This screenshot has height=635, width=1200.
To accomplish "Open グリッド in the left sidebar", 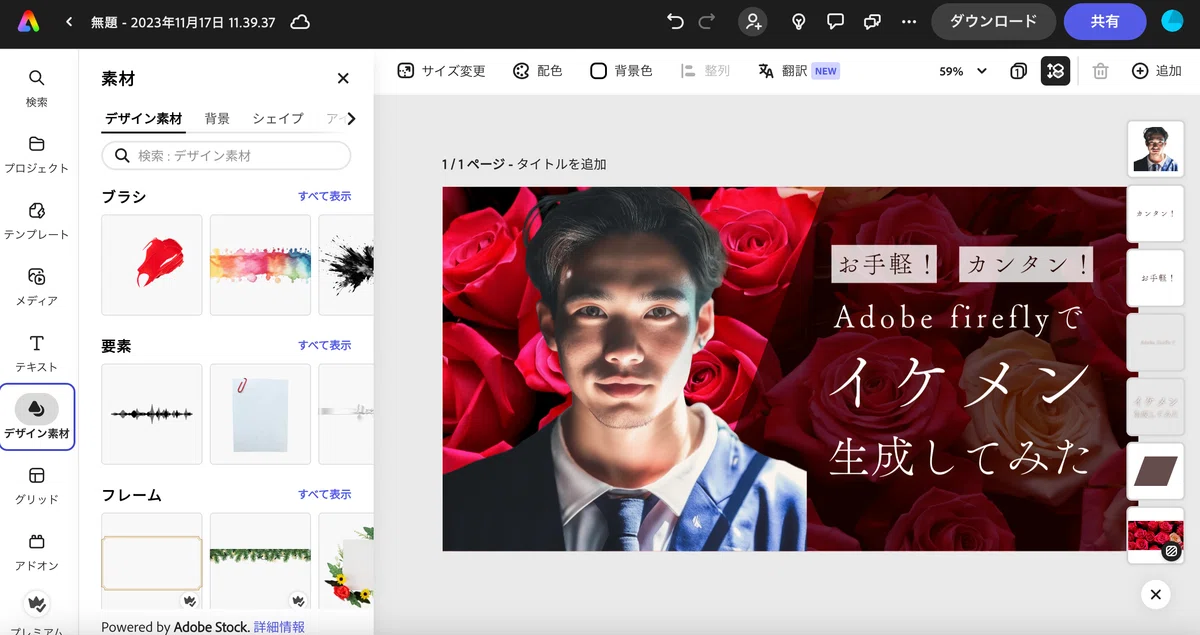I will click(36, 485).
